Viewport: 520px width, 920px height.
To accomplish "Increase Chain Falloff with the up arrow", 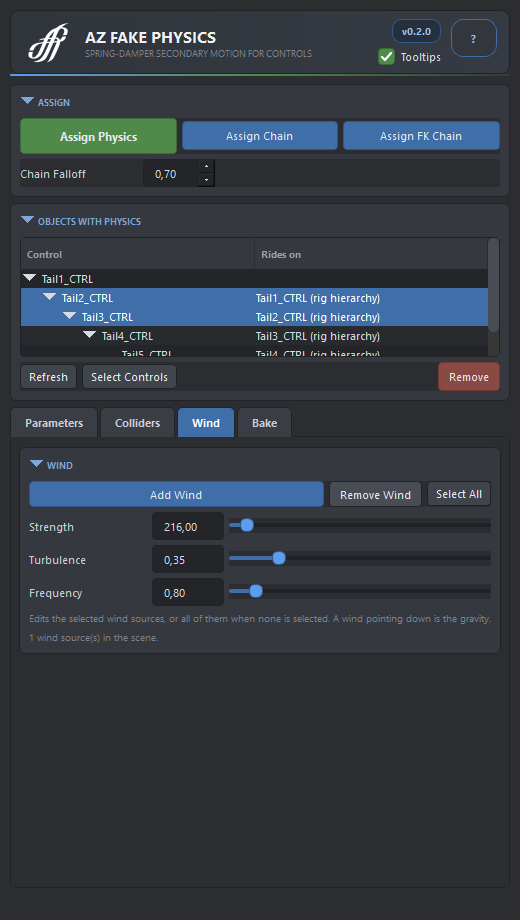I will 206,167.
